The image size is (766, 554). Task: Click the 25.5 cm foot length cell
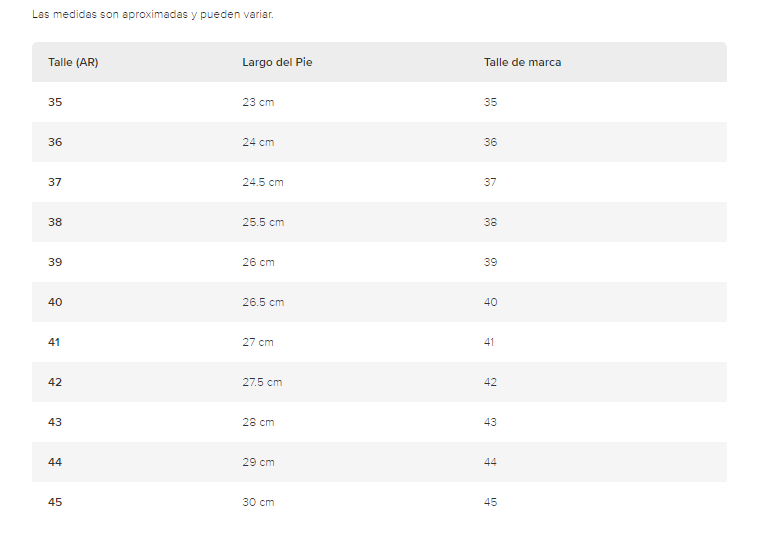click(x=263, y=222)
